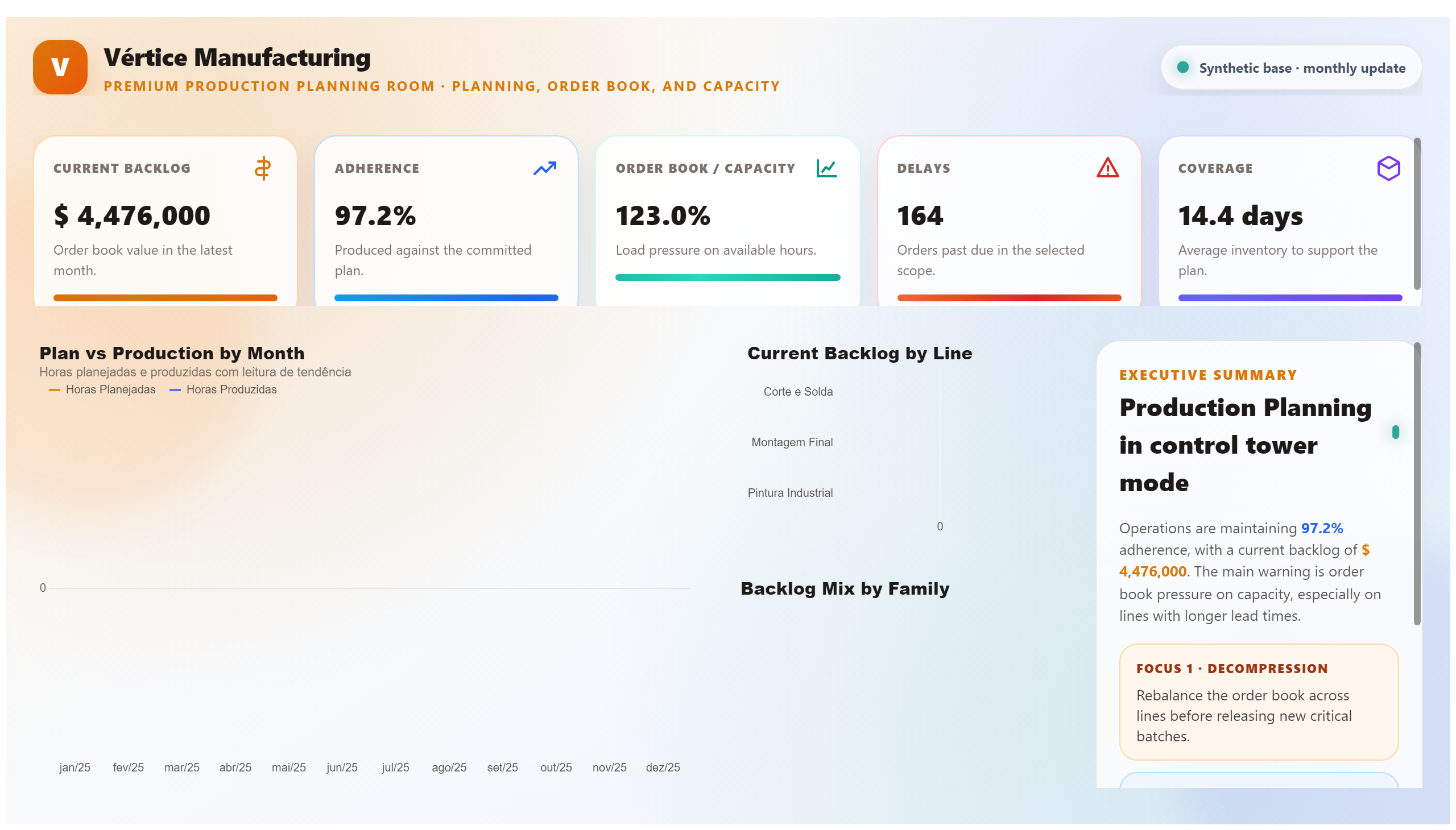Click the 123.0% order book capacity value

663,215
